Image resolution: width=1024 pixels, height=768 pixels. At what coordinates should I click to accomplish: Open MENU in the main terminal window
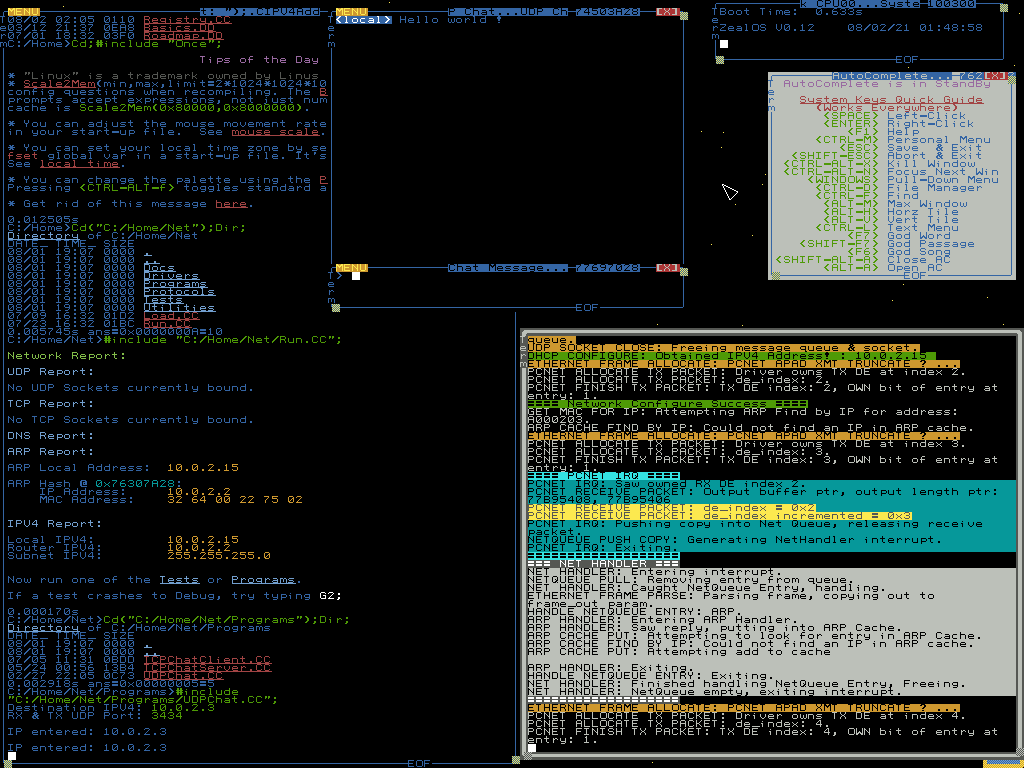point(24,12)
